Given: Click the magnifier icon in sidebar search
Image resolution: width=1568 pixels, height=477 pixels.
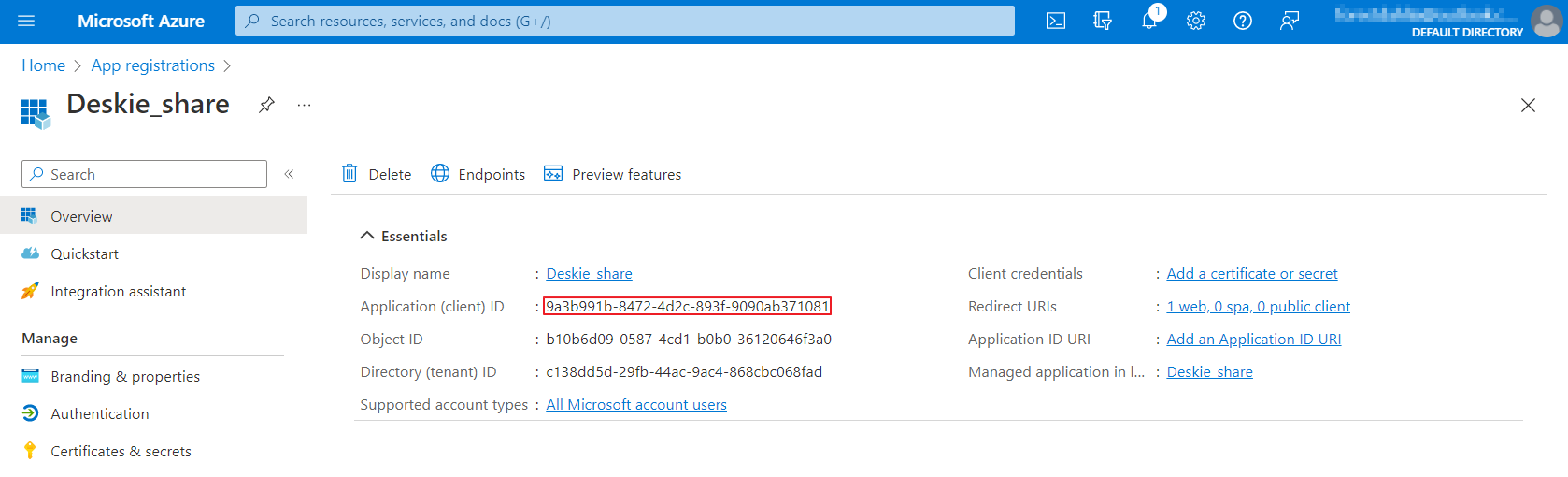Looking at the screenshot, I should [x=36, y=174].
